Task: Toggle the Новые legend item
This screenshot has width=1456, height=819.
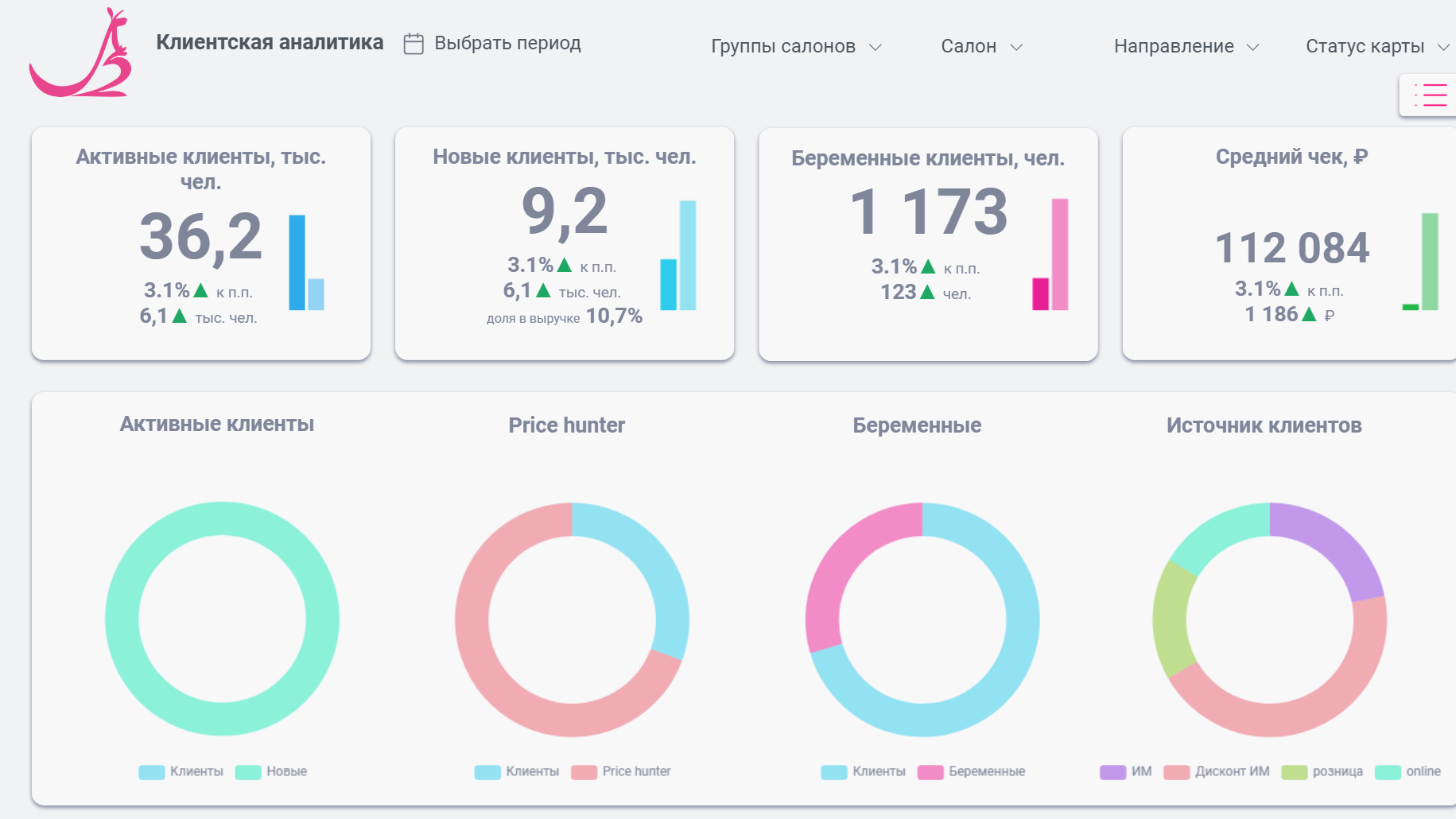Action: 271,771
